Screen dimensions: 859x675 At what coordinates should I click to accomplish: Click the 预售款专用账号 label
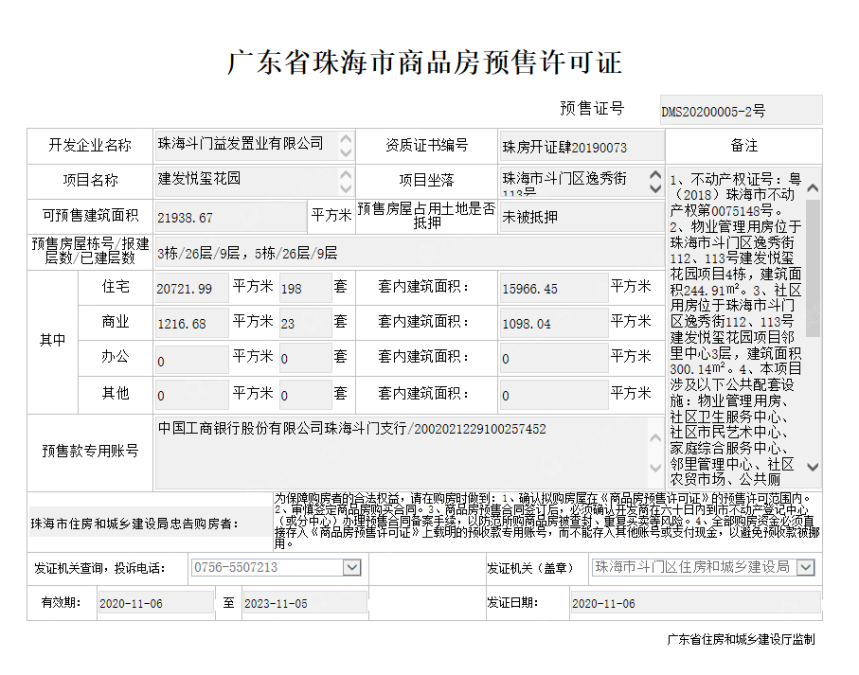pos(90,451)
